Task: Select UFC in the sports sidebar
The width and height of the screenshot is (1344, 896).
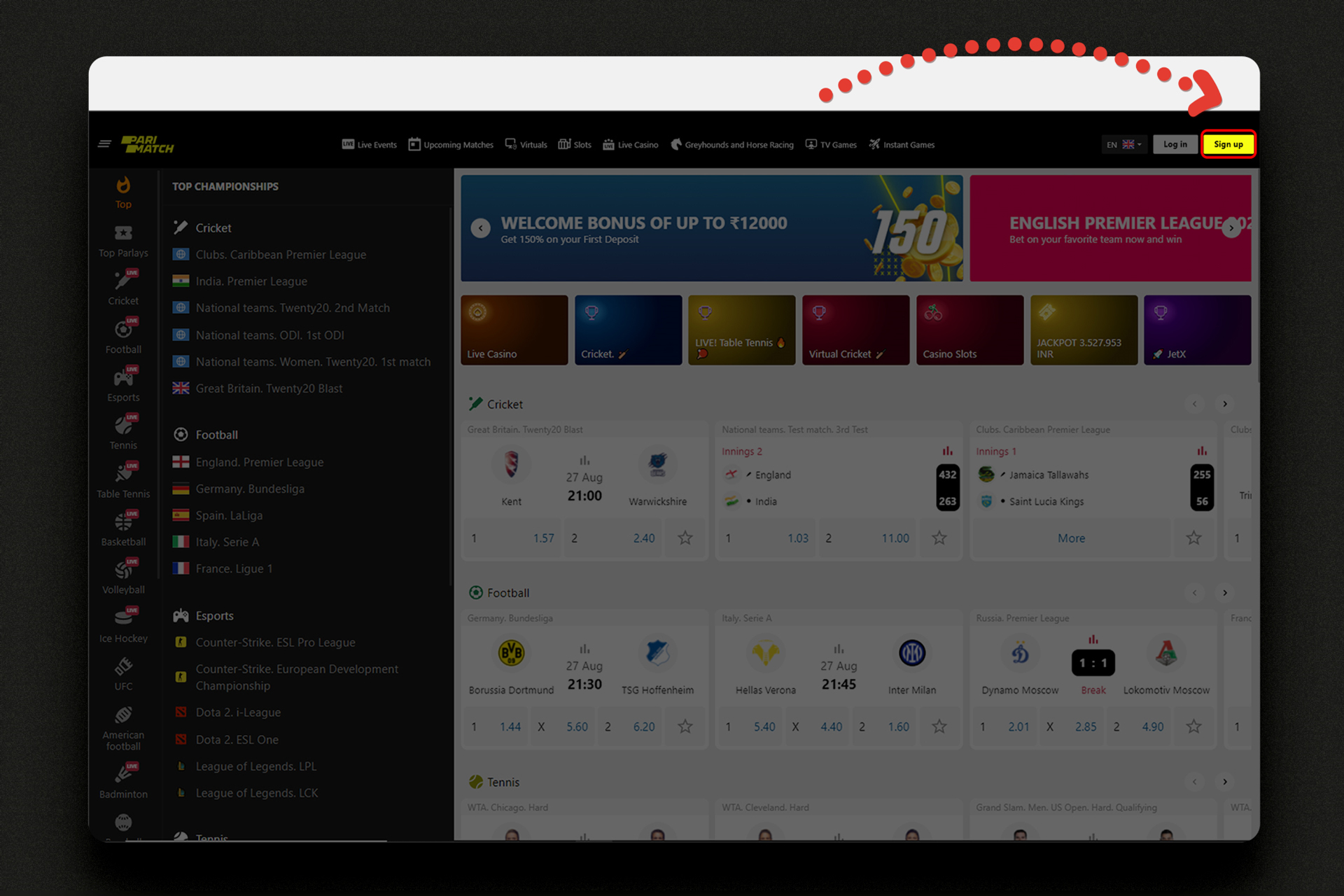Action: (x=123, y=674)
